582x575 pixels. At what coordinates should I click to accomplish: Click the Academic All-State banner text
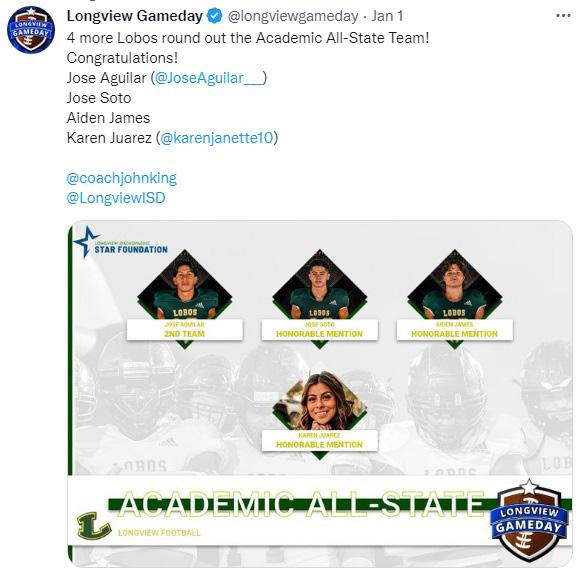303,504
